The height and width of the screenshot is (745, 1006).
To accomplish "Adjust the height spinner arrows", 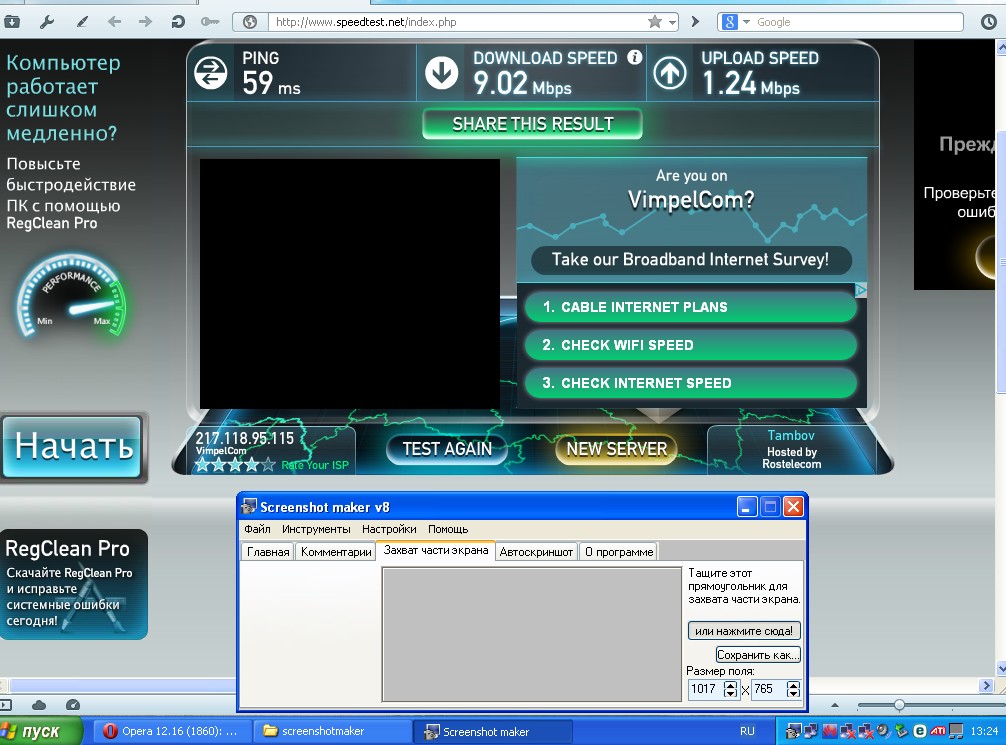I will coord(793,689).
